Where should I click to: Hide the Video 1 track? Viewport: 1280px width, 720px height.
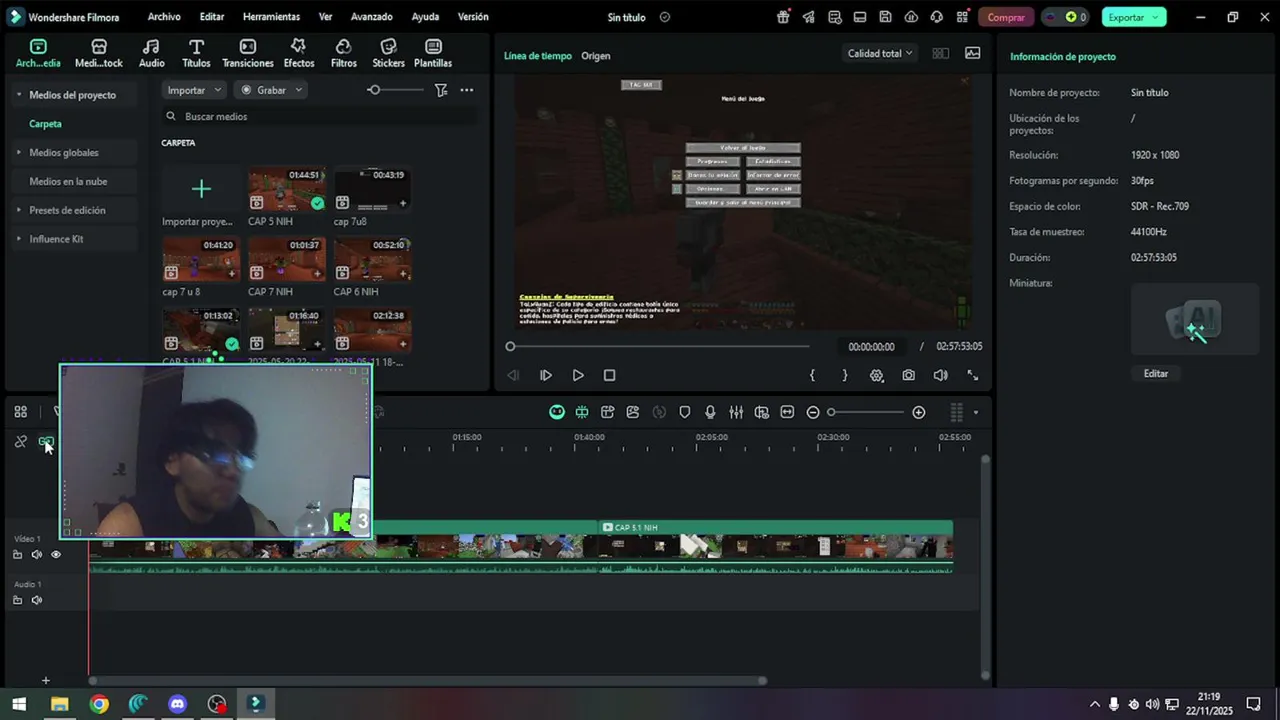tap(56, 554)
